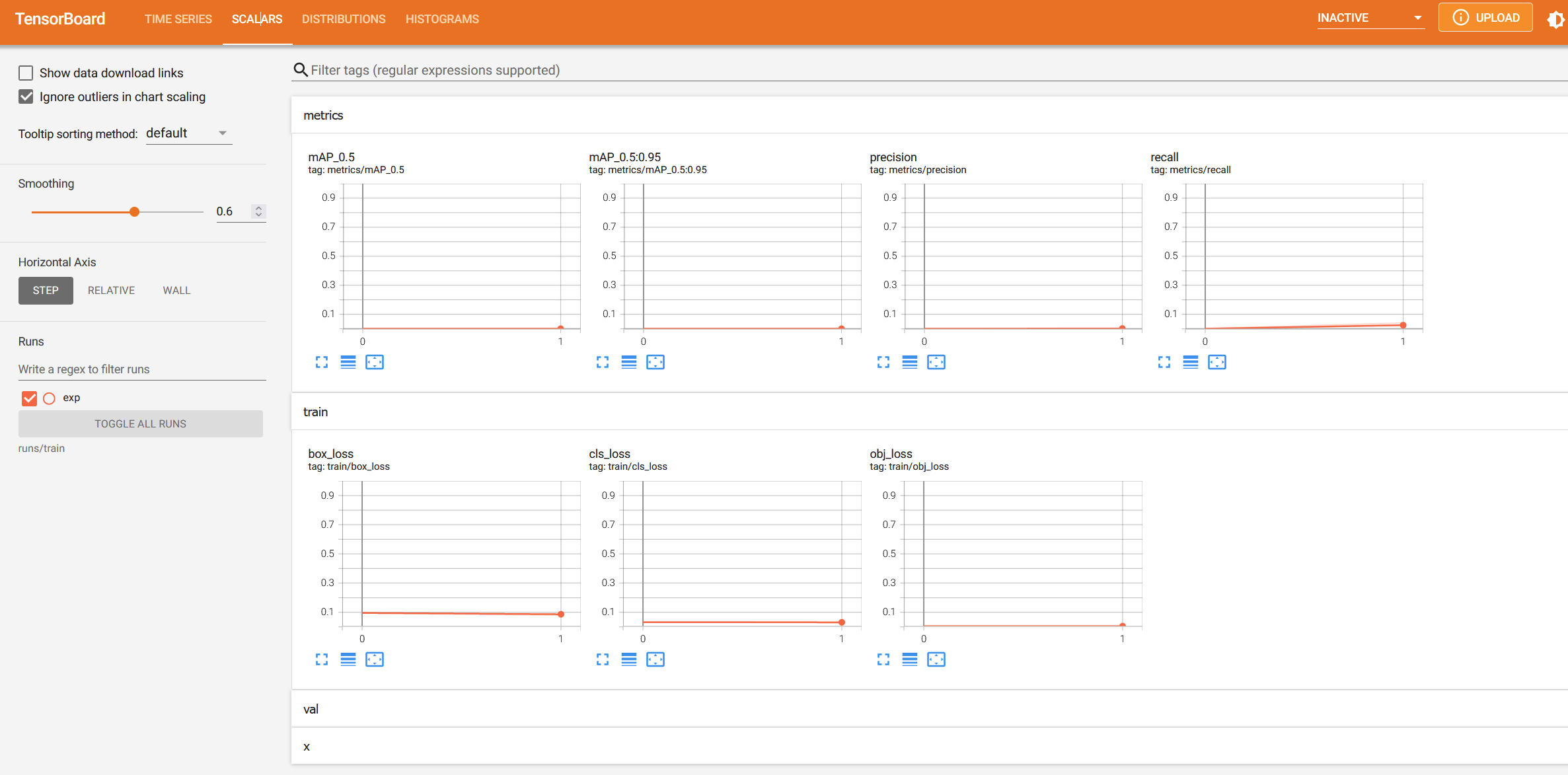Viewport: 1568px width, 775px height.
Task: Toggle y-axis log scale for box_loss chart
Action: click(348, 659)
